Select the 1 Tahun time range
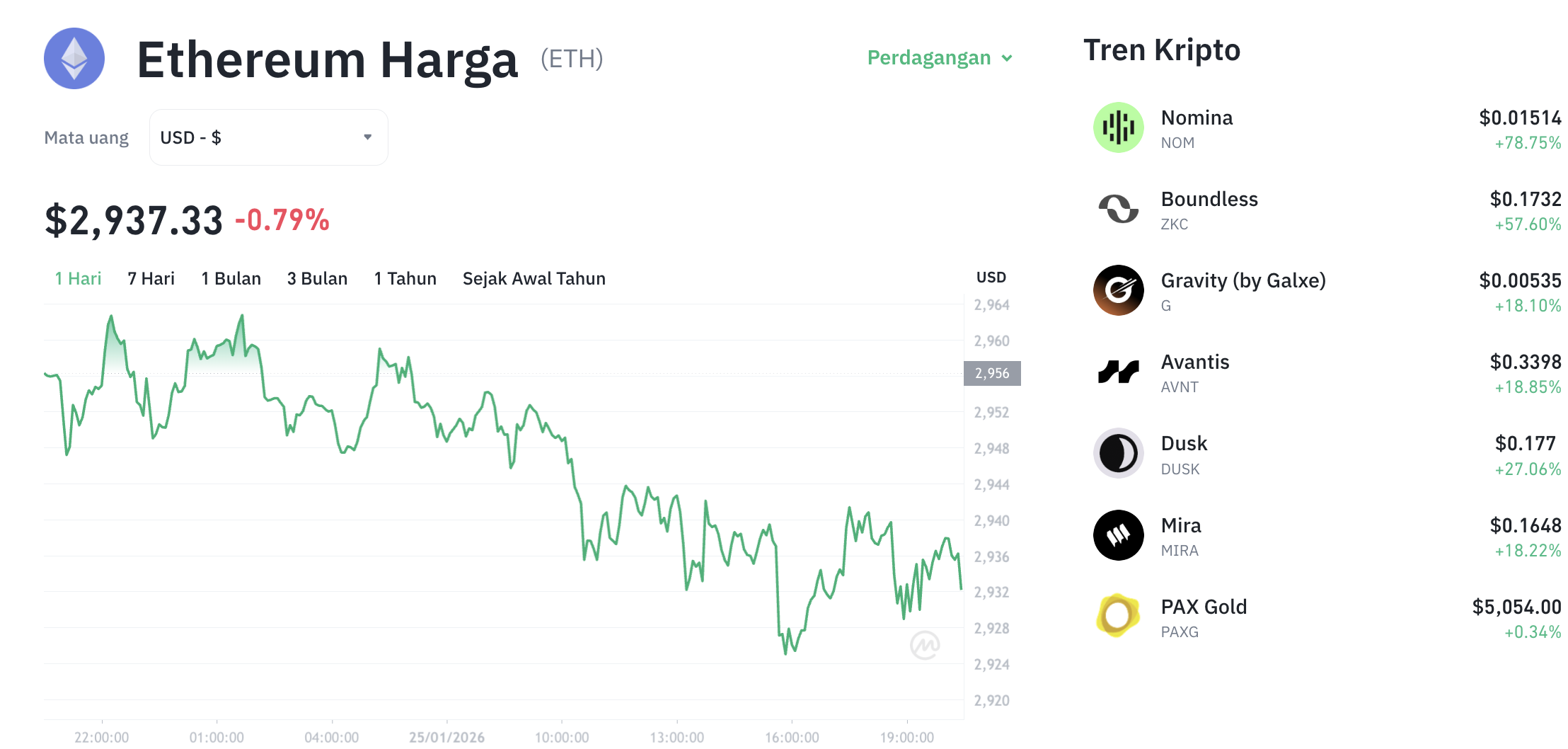 405,278
